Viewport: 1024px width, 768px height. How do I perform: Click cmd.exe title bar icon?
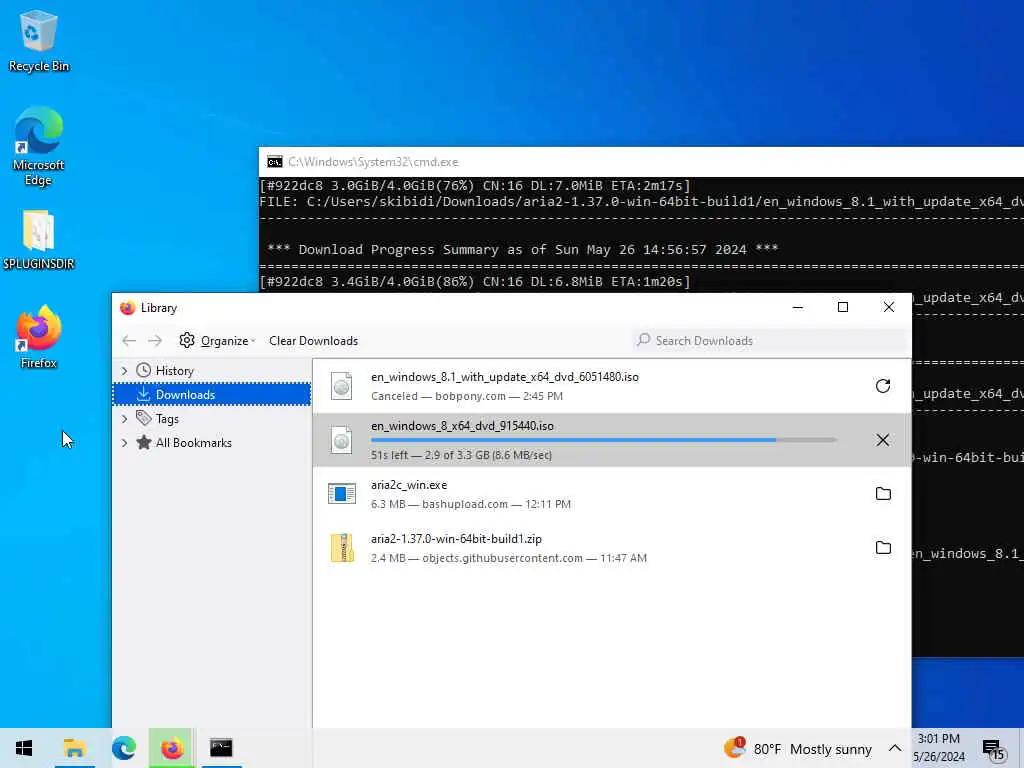pos(275,162)
